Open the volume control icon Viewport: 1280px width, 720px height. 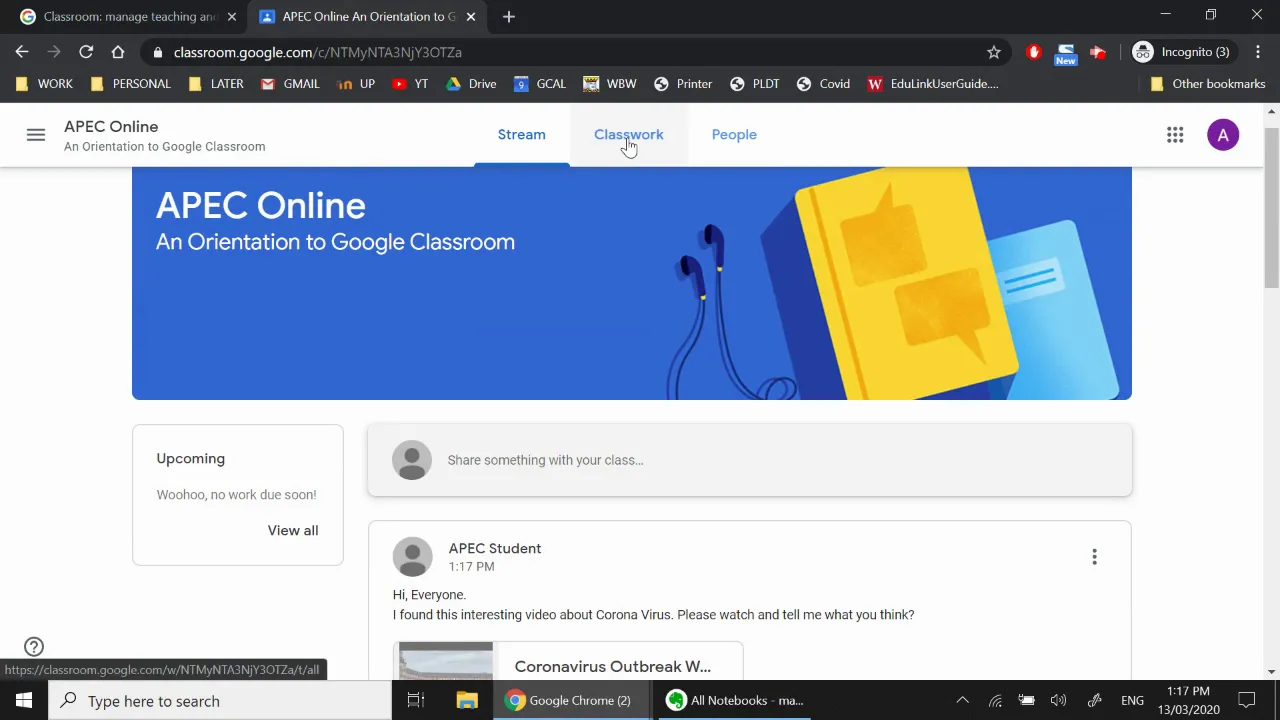pos(1059,701)
